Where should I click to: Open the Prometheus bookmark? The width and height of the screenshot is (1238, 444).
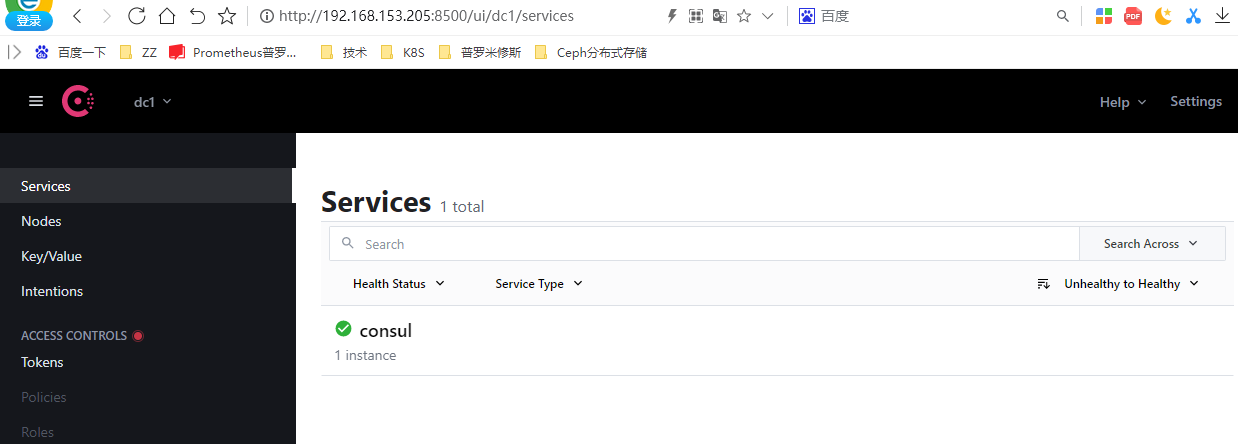[x=233, y=52]
